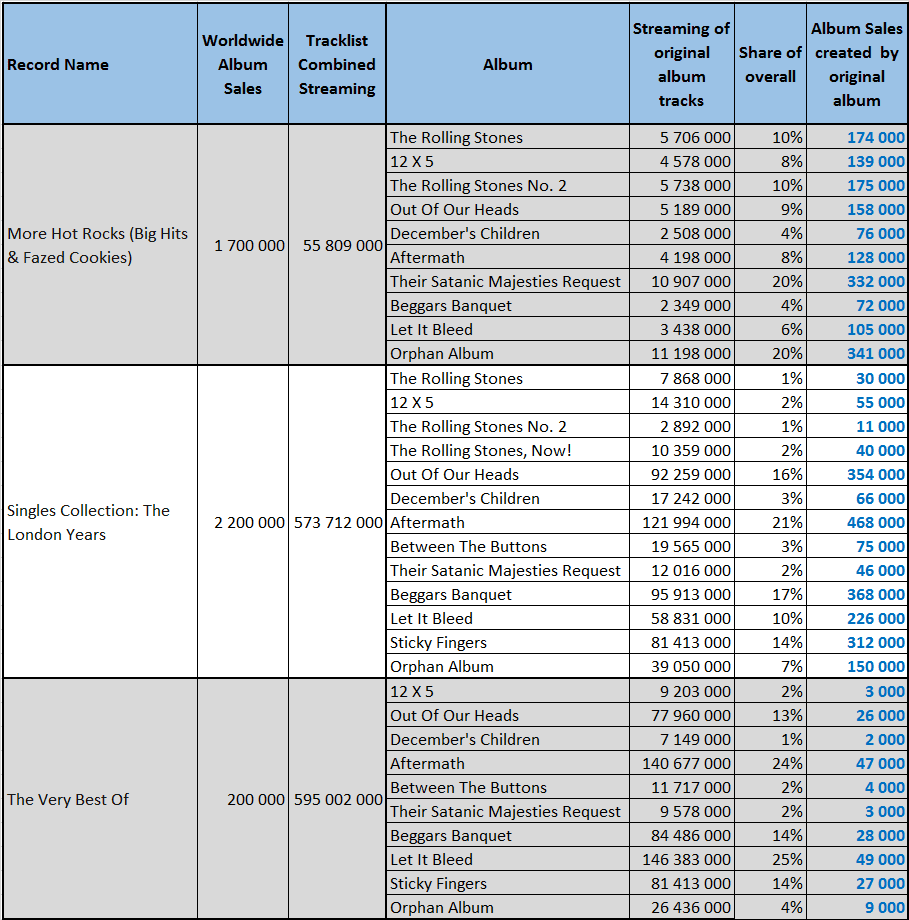Select The Very Best Of cell

click(100, 799)
